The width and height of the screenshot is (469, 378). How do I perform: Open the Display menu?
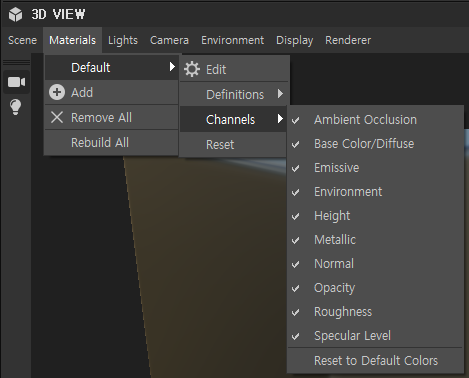[x=294, y=40]
